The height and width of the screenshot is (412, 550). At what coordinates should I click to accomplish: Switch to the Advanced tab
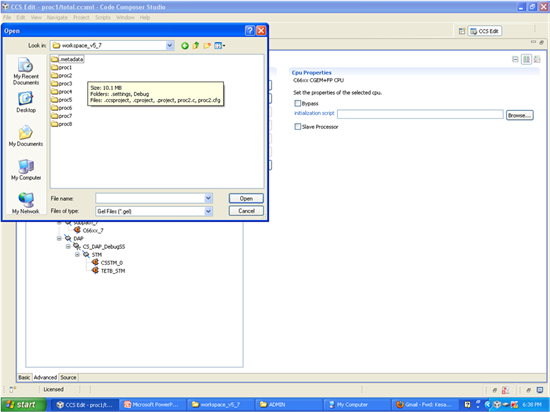point(45,377)
